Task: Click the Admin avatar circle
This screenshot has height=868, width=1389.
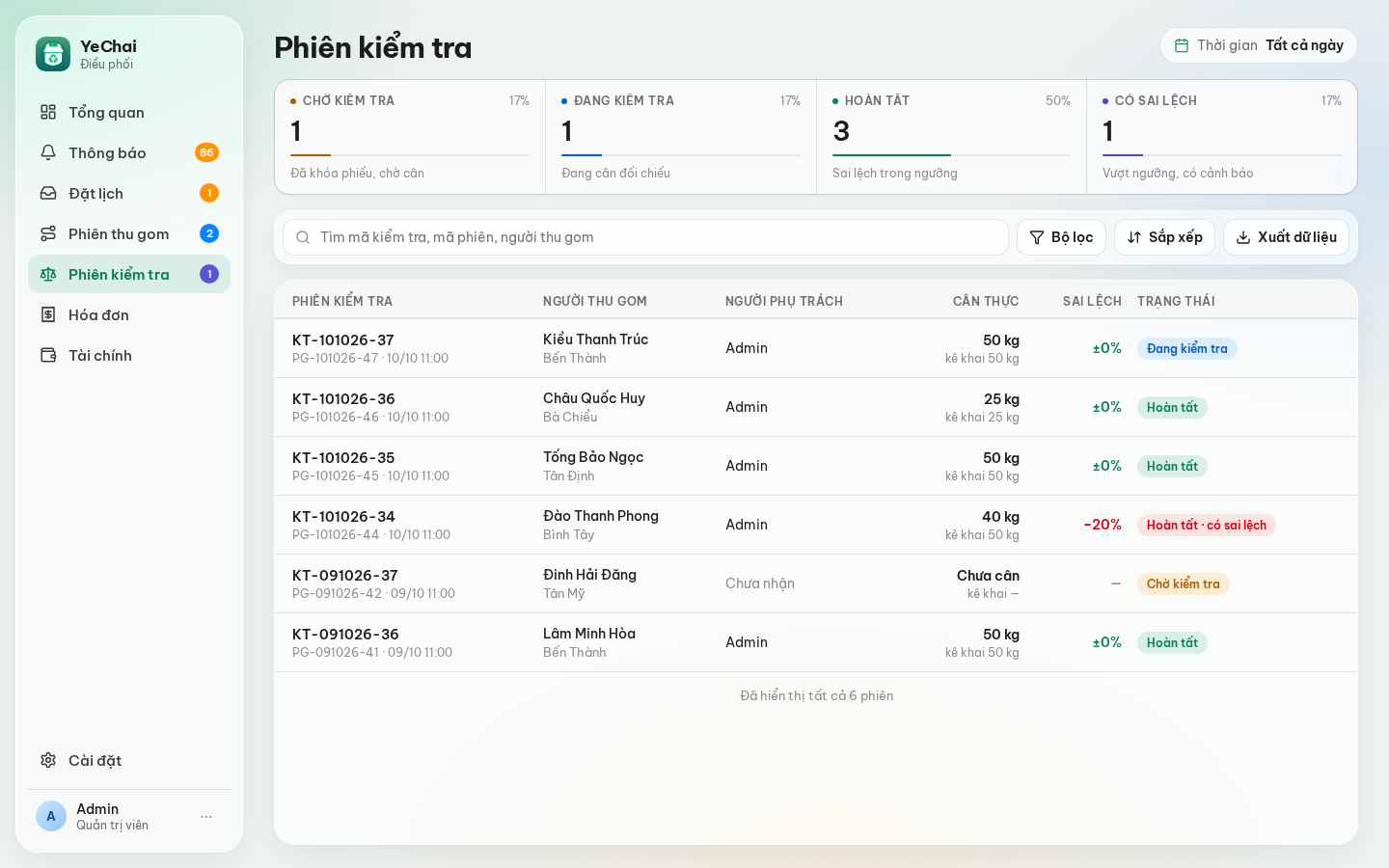Action: point(51,817)
